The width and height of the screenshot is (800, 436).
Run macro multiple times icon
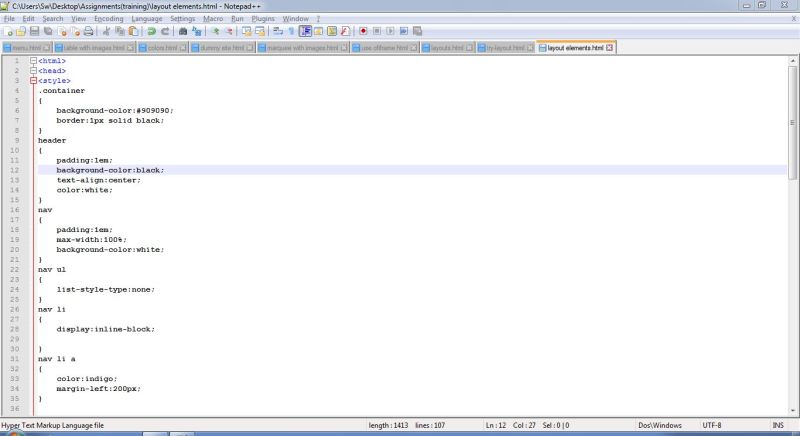pos(404,31)
